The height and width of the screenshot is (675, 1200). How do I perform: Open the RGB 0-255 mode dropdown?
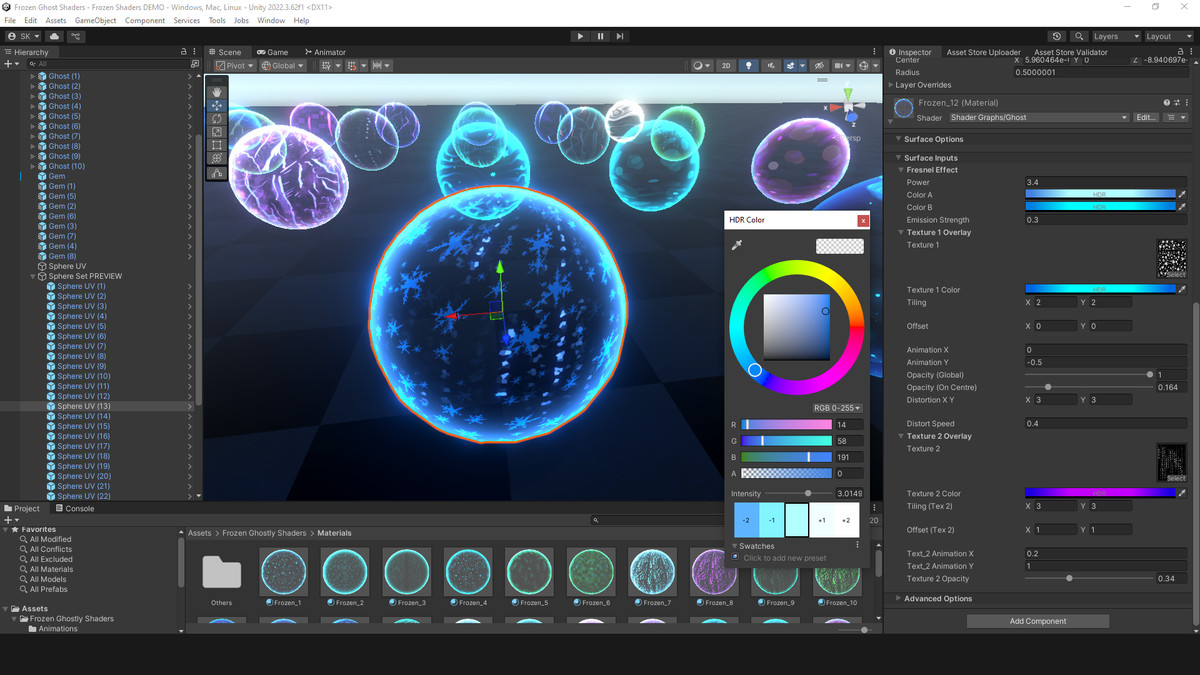point(837,408)
